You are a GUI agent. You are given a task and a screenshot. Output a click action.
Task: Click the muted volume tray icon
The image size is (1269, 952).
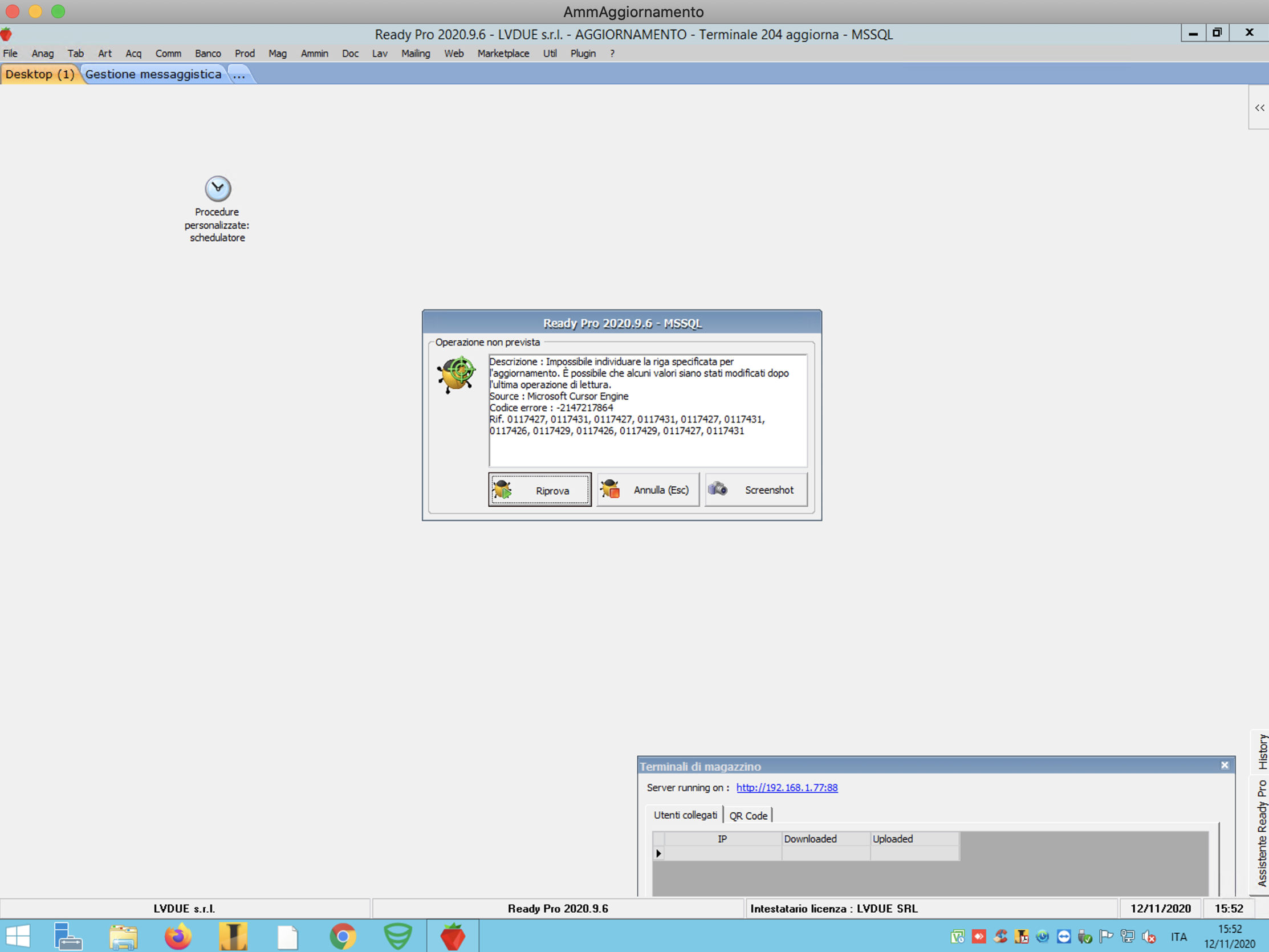1149,937
